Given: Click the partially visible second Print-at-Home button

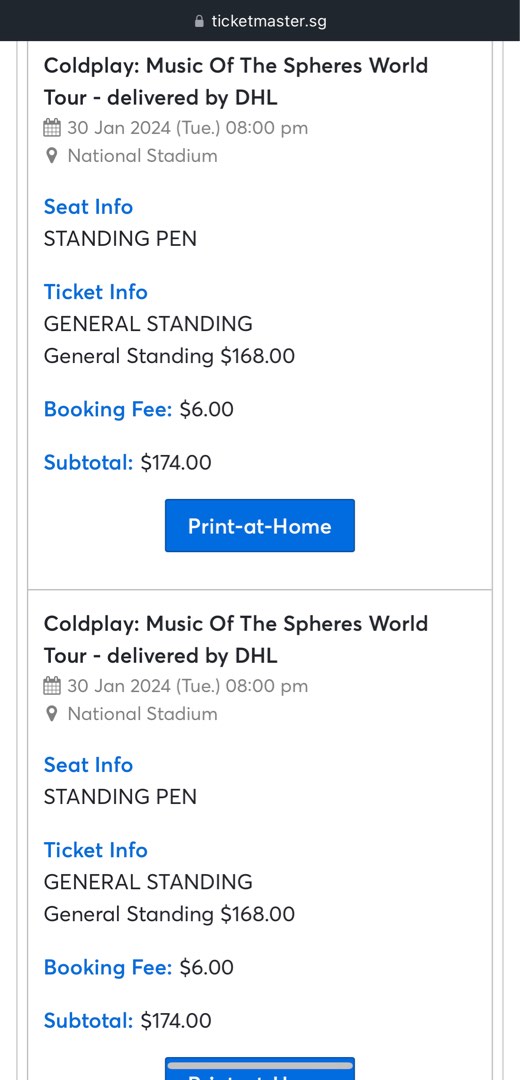Looking at the screenshot, I should [x=260, y=1069].
